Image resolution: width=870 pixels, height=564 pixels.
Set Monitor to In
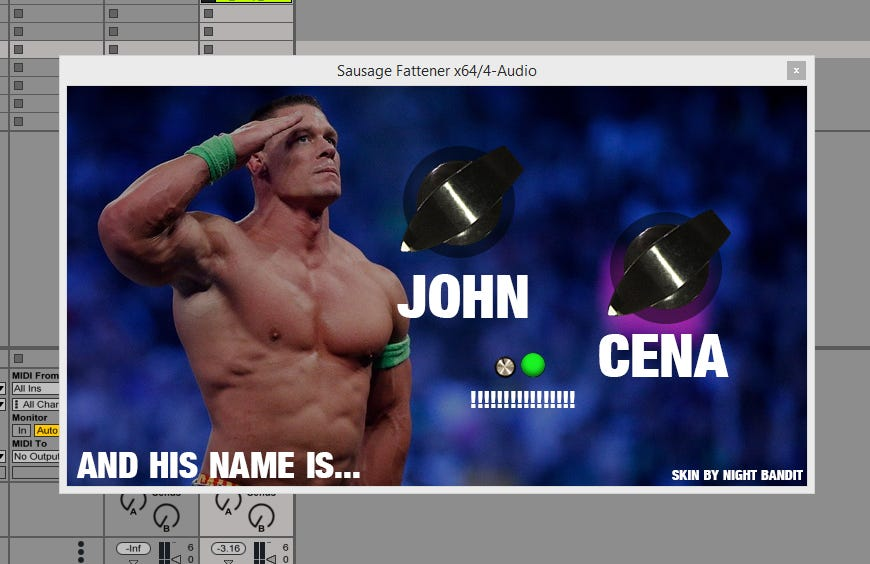pos(22,430)
